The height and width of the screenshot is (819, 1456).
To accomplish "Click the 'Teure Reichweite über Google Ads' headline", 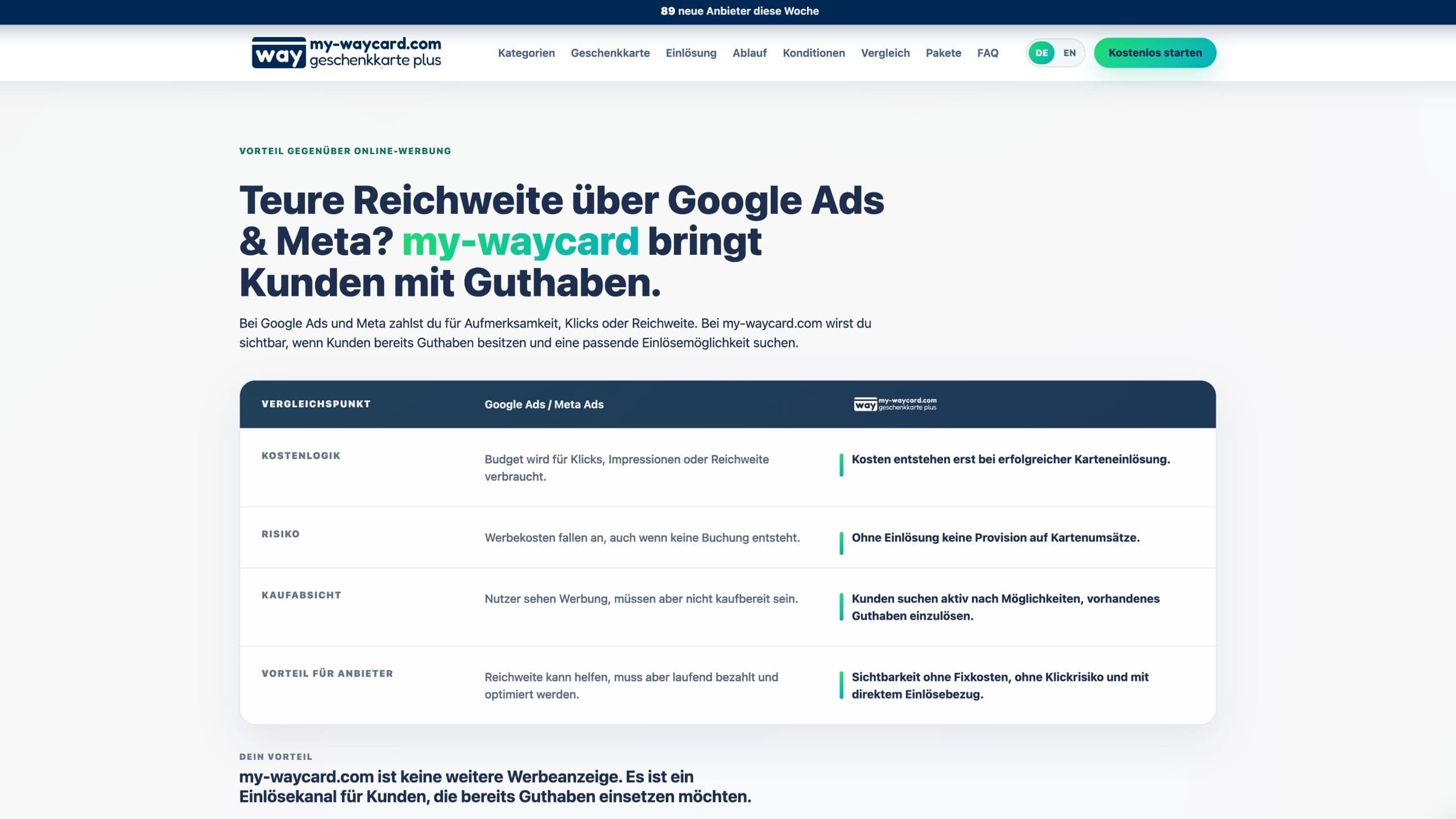I will pyautogui.click(x=562, y=241).
